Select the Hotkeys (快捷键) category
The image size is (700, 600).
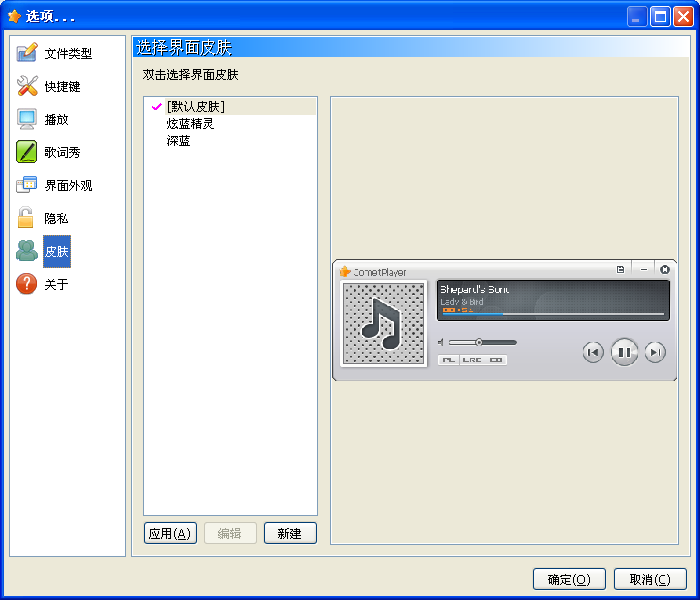61,87
